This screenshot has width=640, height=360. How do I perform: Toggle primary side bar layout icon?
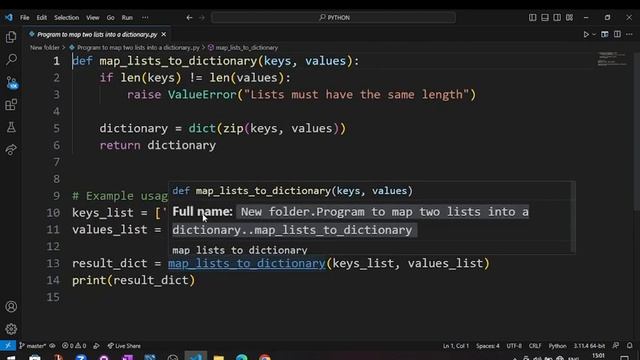coord(533,18)
